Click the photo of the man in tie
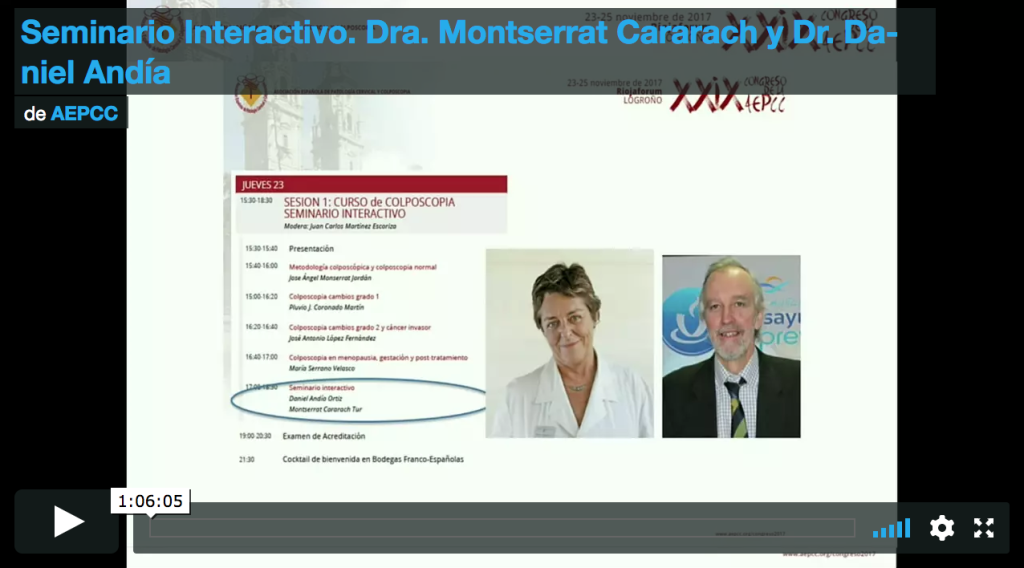Viewport: 1024px width, 568px height. coord(731,346)
